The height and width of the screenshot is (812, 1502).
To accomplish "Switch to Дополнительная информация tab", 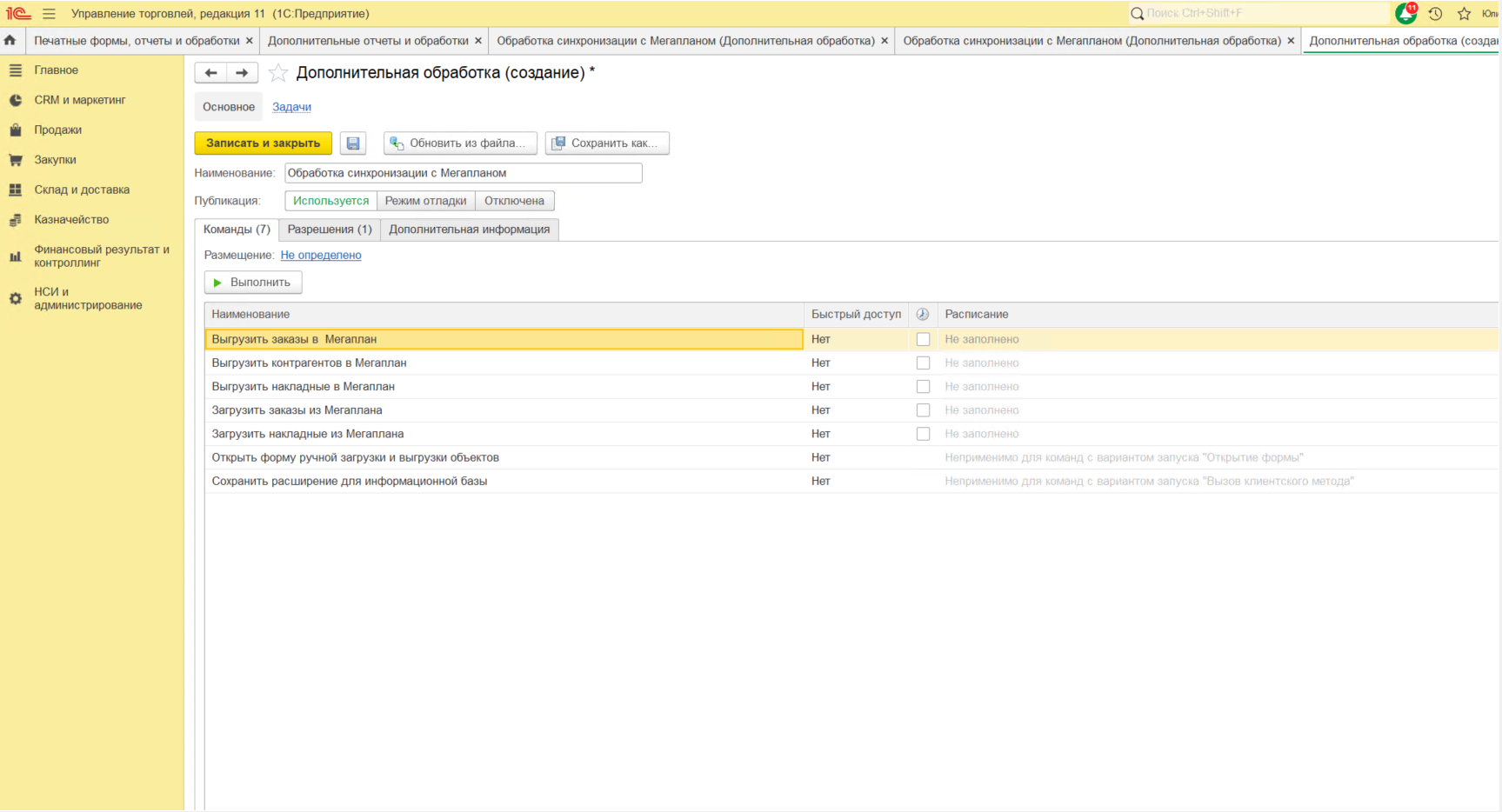I will [470, 230].
